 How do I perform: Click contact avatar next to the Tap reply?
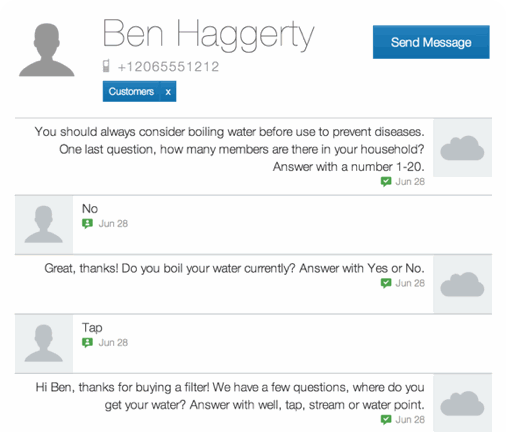(x=44, y=343)
